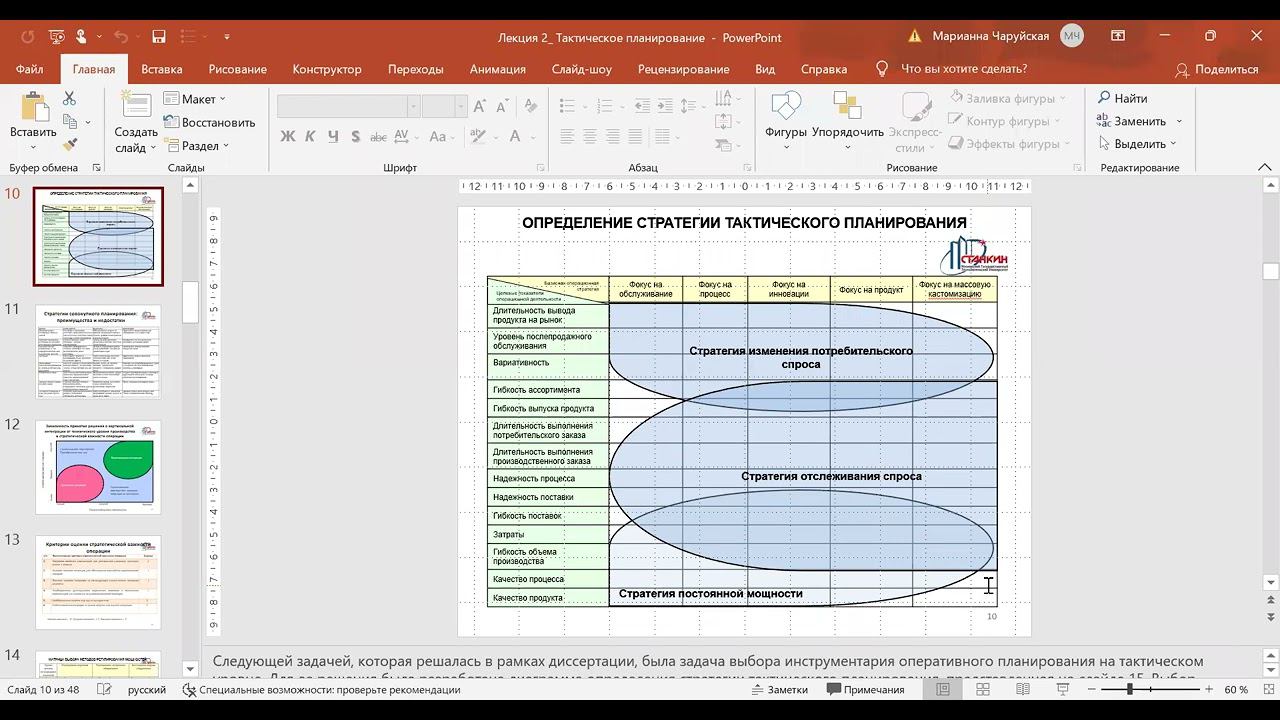The height and width of the screenshot is (720, 1280).
Task: Open the Файл menu
Action: (30, 69)
